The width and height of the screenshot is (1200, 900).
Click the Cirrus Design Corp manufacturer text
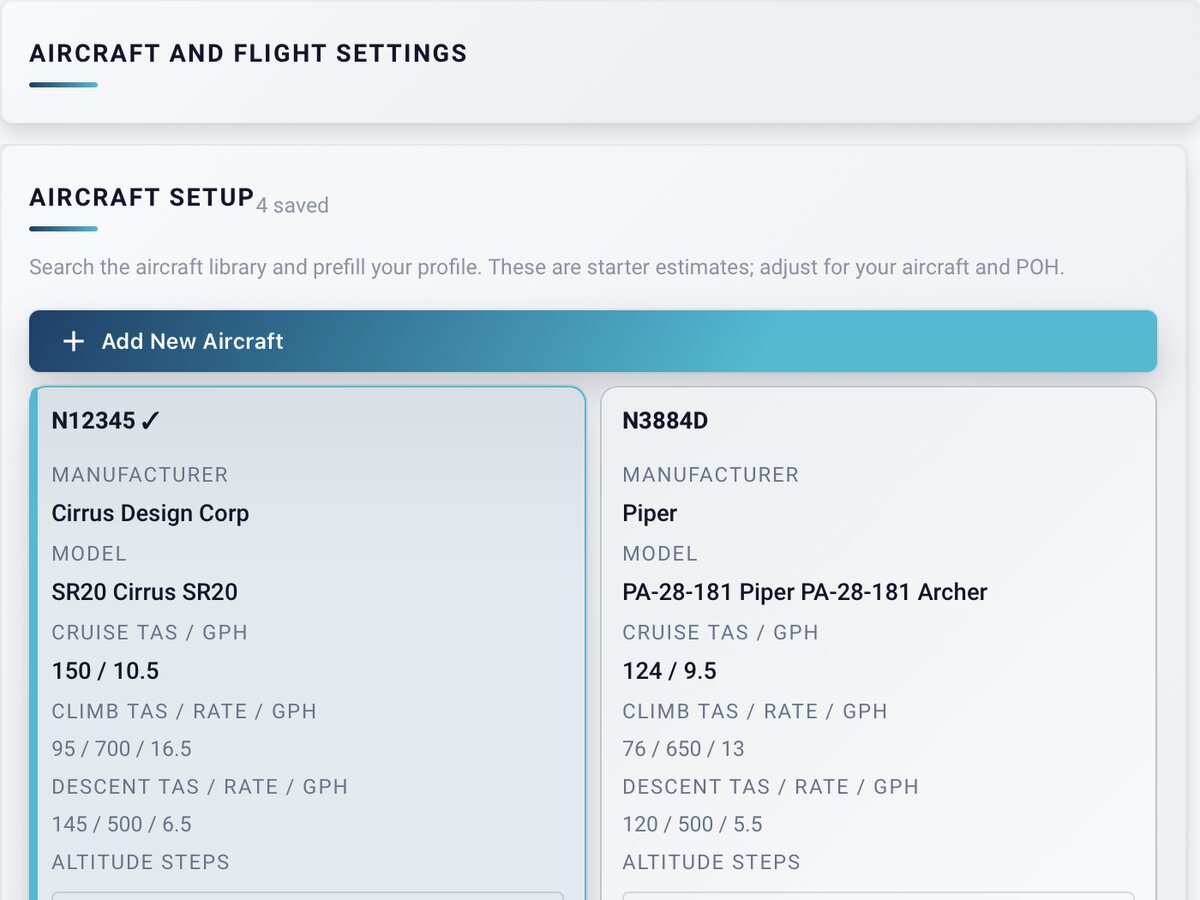pyautogui.click(x=150, y=513)
